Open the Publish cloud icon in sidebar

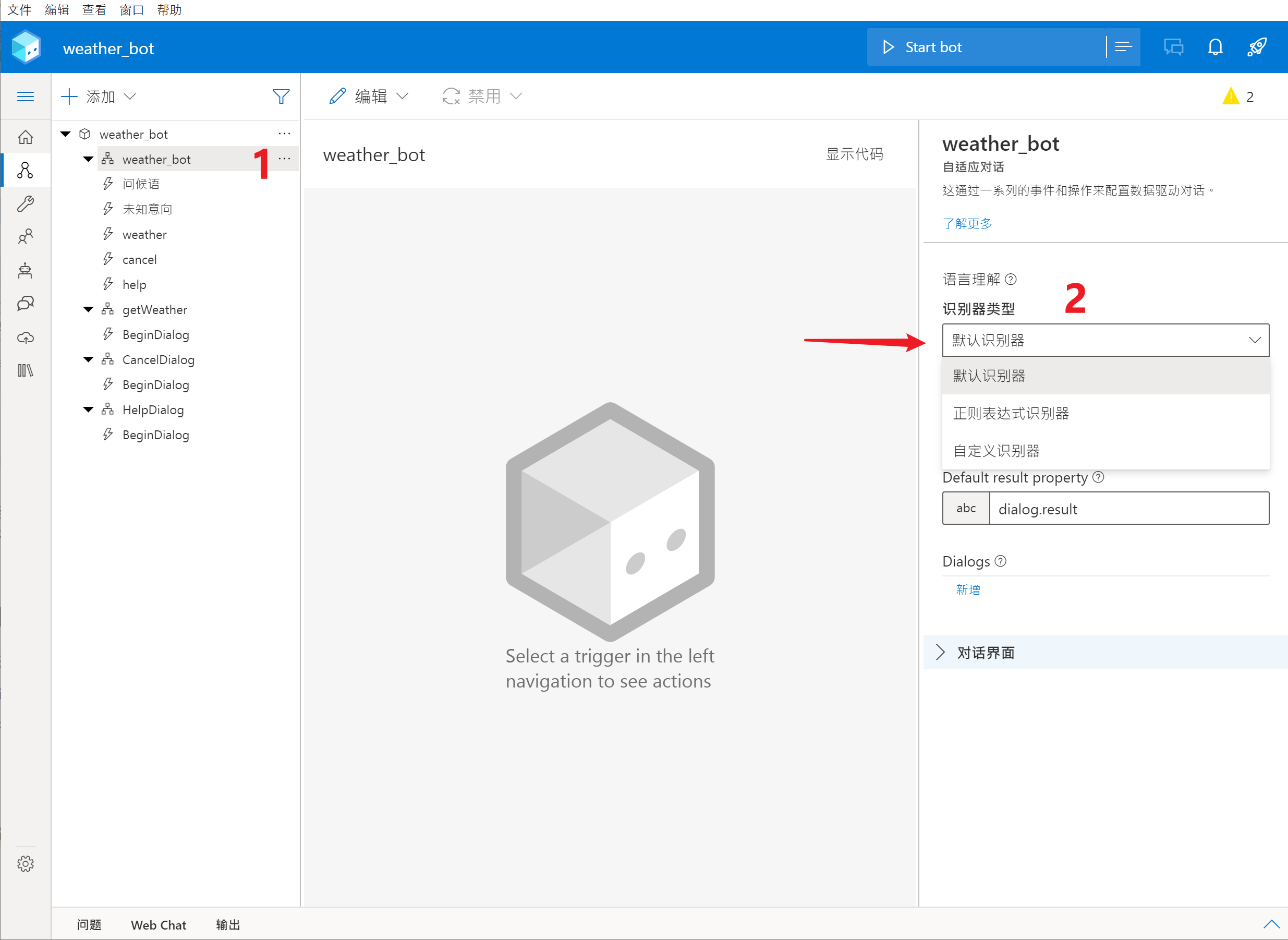(x=26, y=338)
